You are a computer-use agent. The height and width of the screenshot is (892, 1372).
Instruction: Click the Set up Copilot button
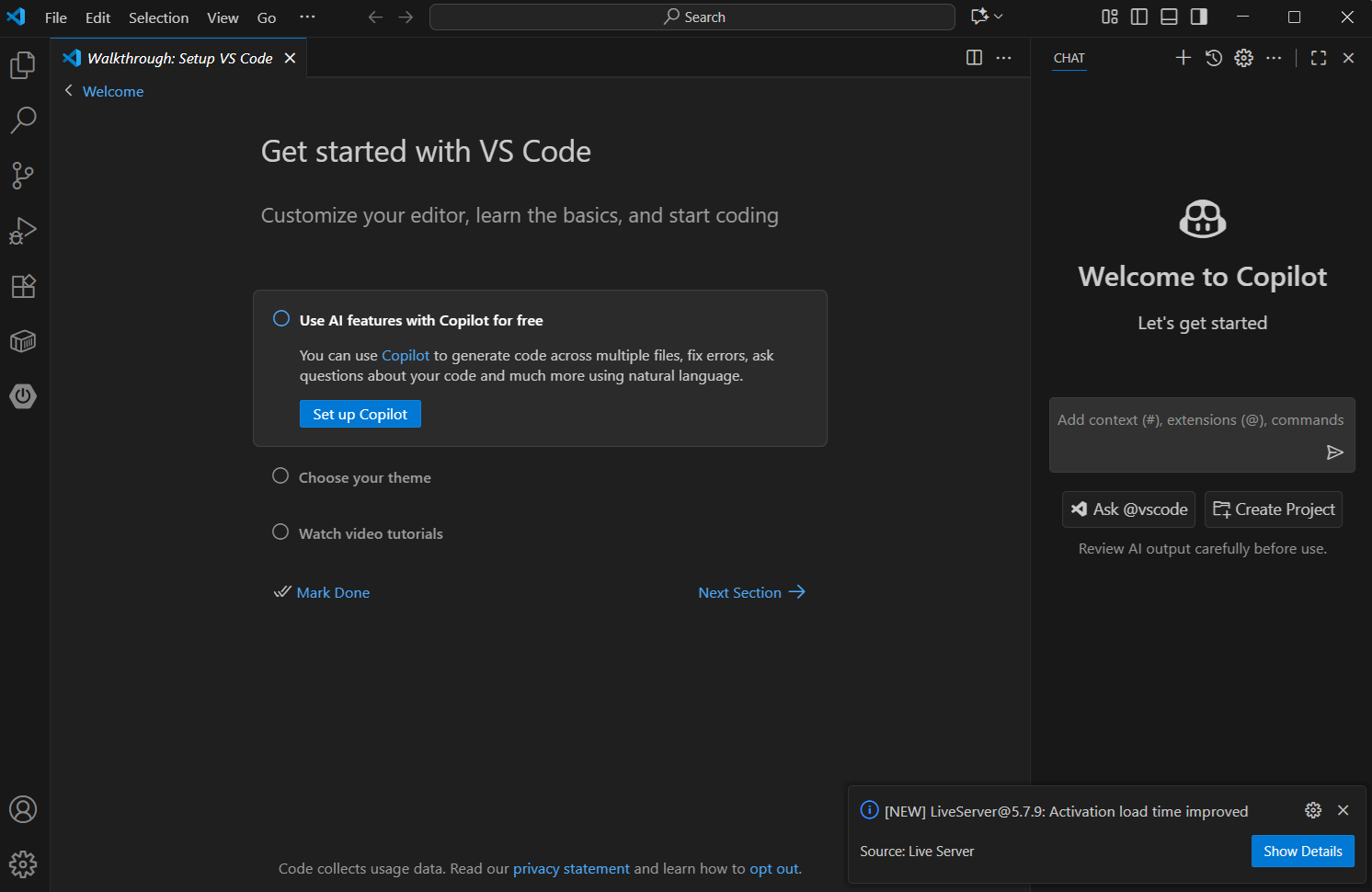(x=360, y=414)
